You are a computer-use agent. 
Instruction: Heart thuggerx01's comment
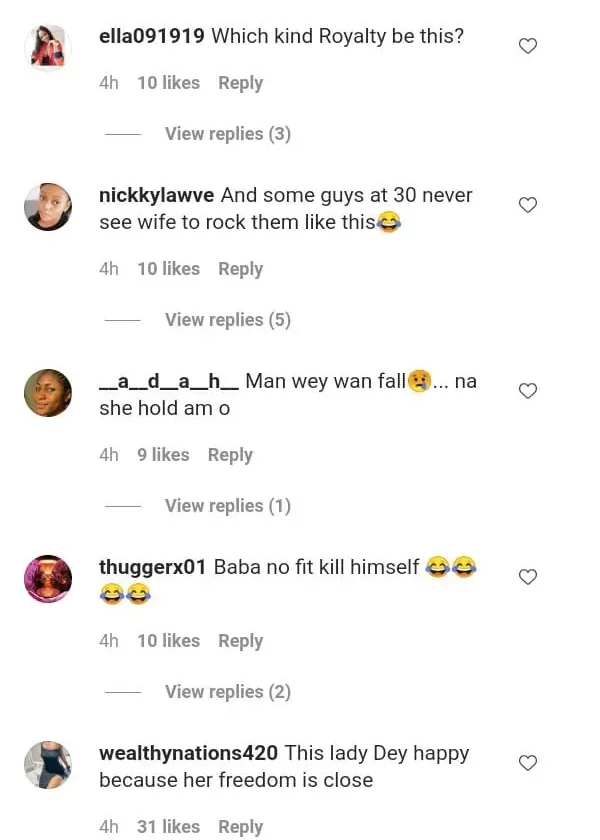click(528, 577)
